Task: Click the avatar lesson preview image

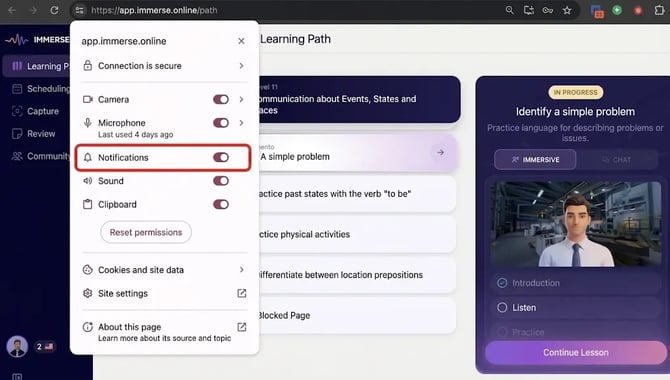Action: pos(576,224)
